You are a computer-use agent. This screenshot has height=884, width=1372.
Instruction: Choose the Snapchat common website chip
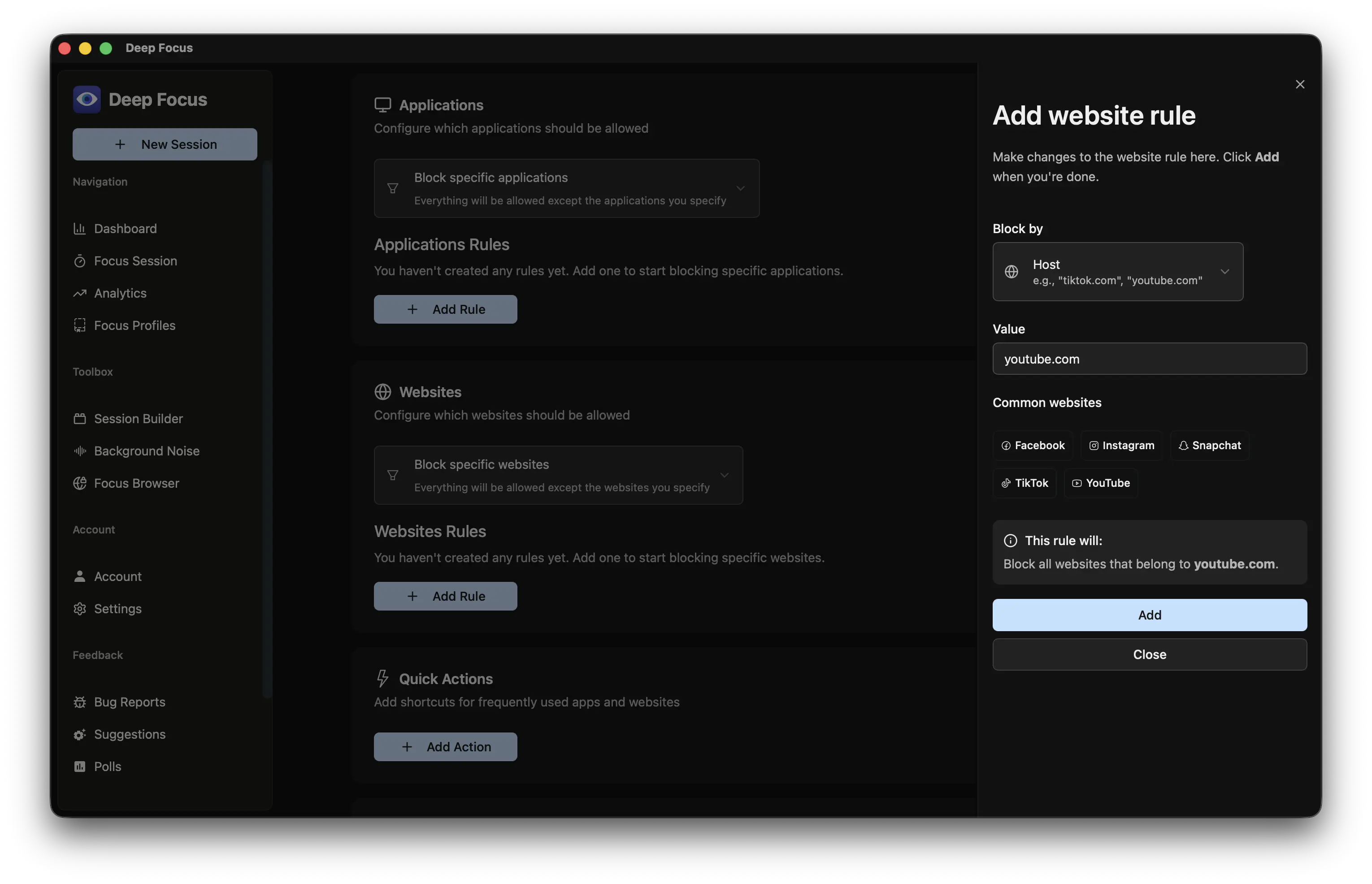[x=1210, y=446]
